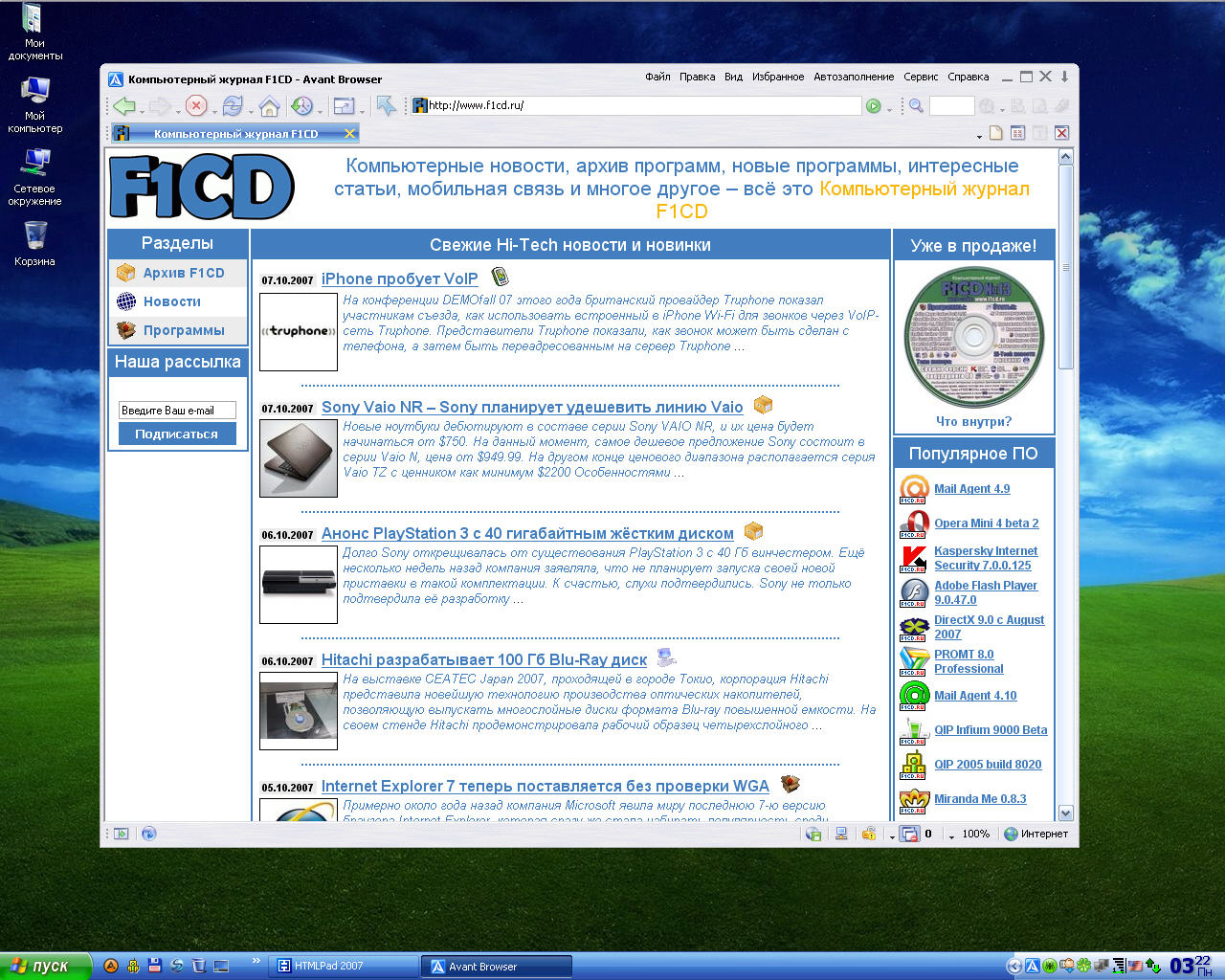Open the Архив F1CD section link
Viewport: 1225px width, 980px height.
(x=184, y=273)
